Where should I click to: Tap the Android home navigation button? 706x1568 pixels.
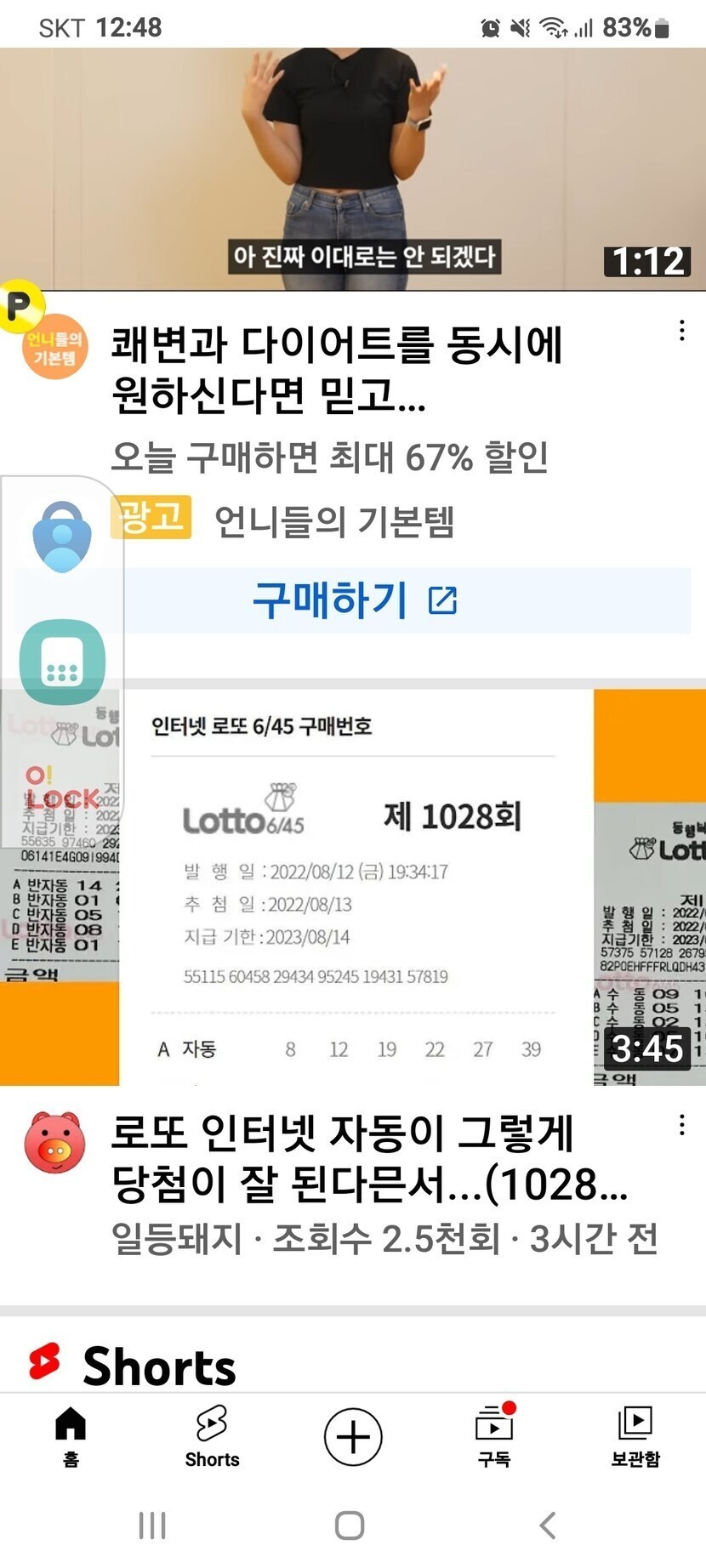click(350, 1525)
